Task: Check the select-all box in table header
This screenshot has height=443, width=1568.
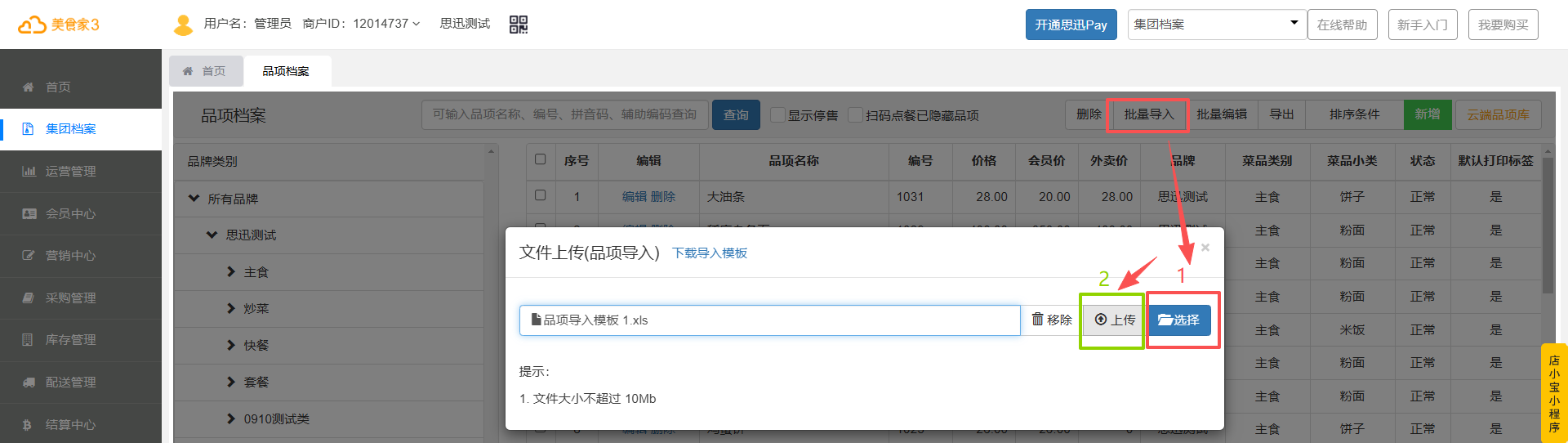Action: tap(540, 159)
